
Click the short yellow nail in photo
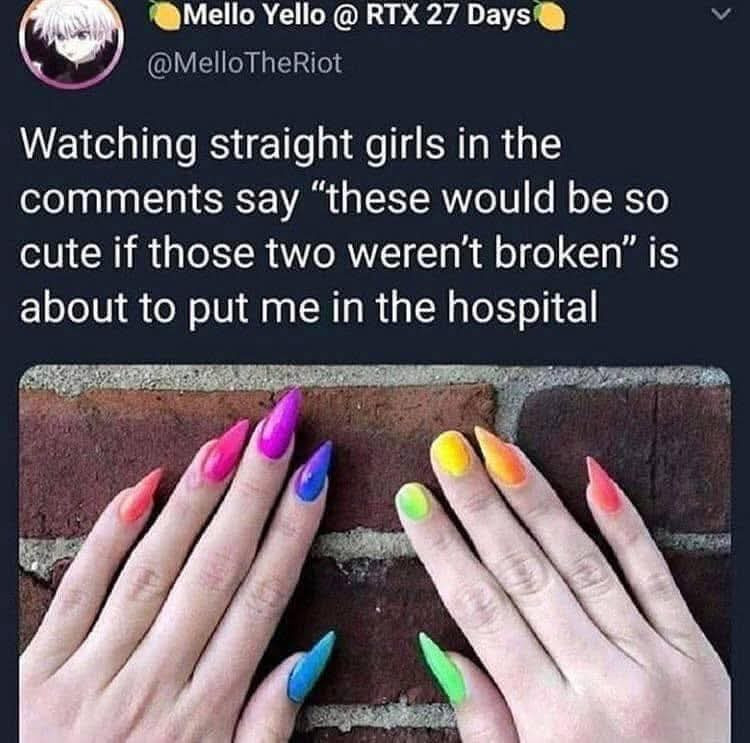(450, 453)
